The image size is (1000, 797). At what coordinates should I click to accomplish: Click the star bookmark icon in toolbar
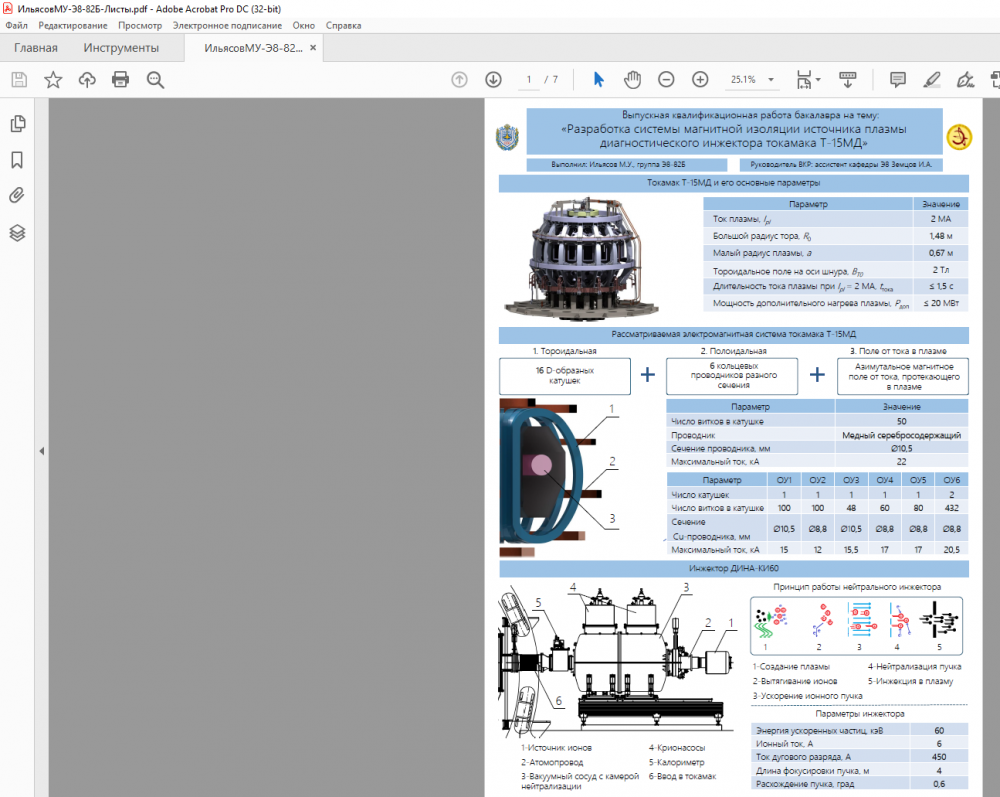tap(53, 80)
